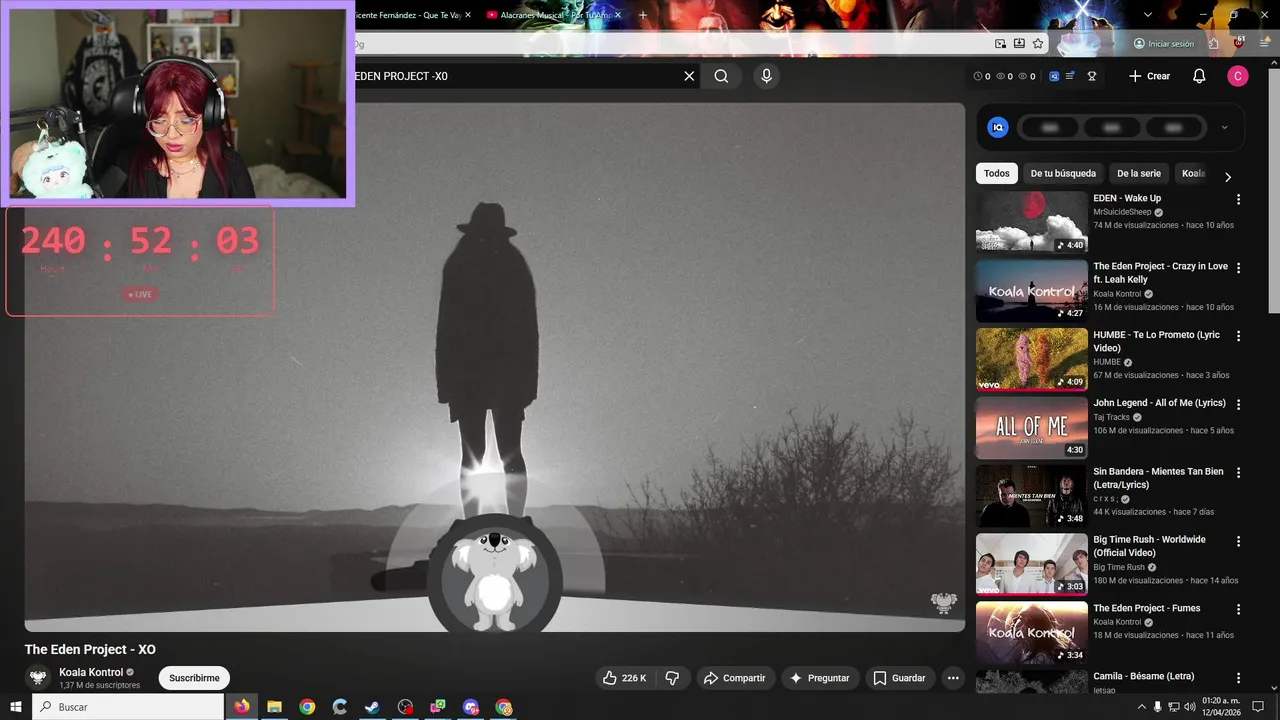1280x720 pixels.
Task: Expand the vidIQ panel chevron
Action: point(1224,127)
